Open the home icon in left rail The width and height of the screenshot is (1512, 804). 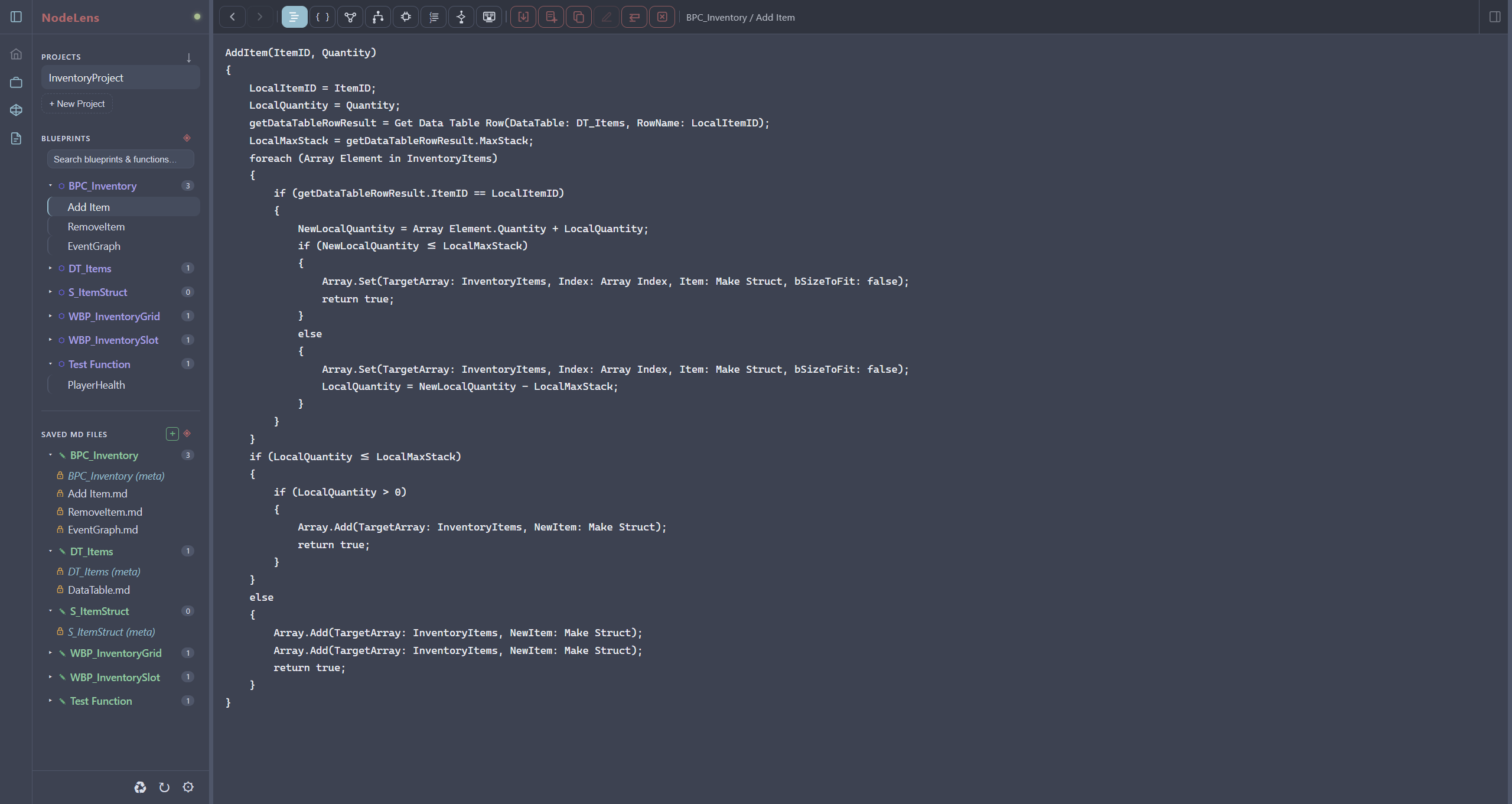(x=16, y=54)
